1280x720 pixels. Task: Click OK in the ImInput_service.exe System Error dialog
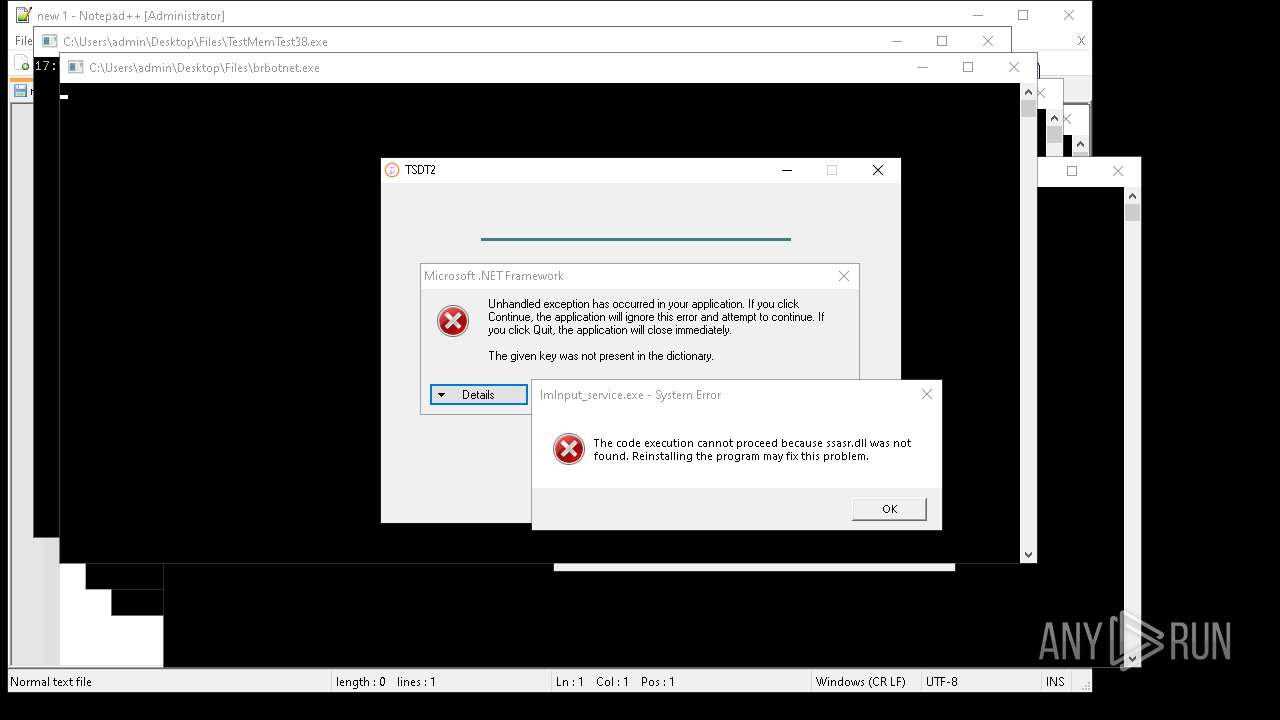(x=889, y=509)
